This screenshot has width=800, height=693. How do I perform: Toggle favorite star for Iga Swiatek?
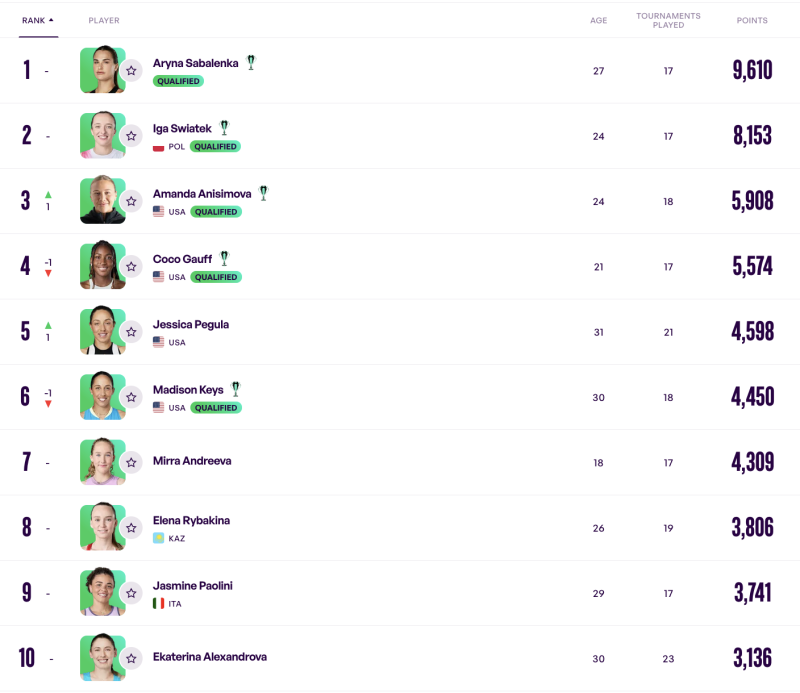coord(131,136)
